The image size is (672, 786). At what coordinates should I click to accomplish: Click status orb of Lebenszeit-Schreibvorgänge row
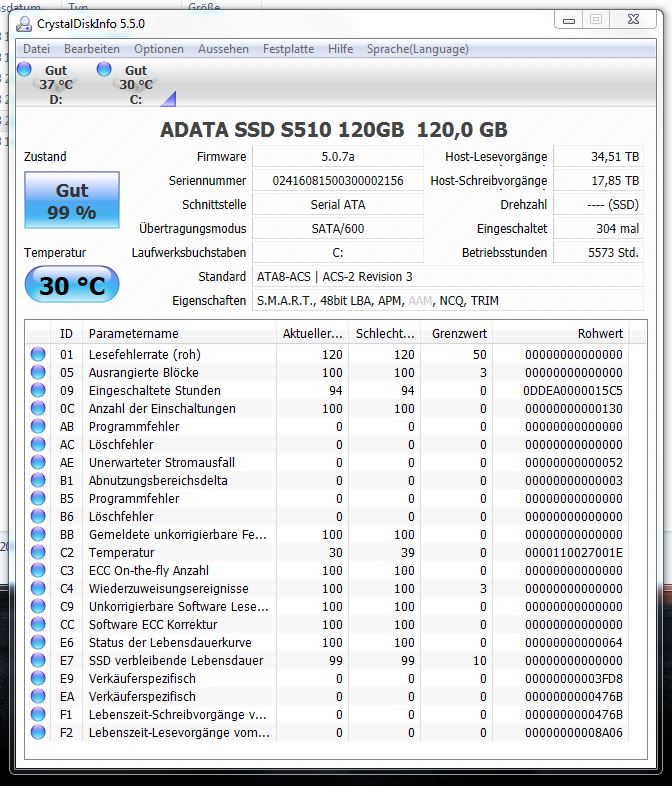38,714
